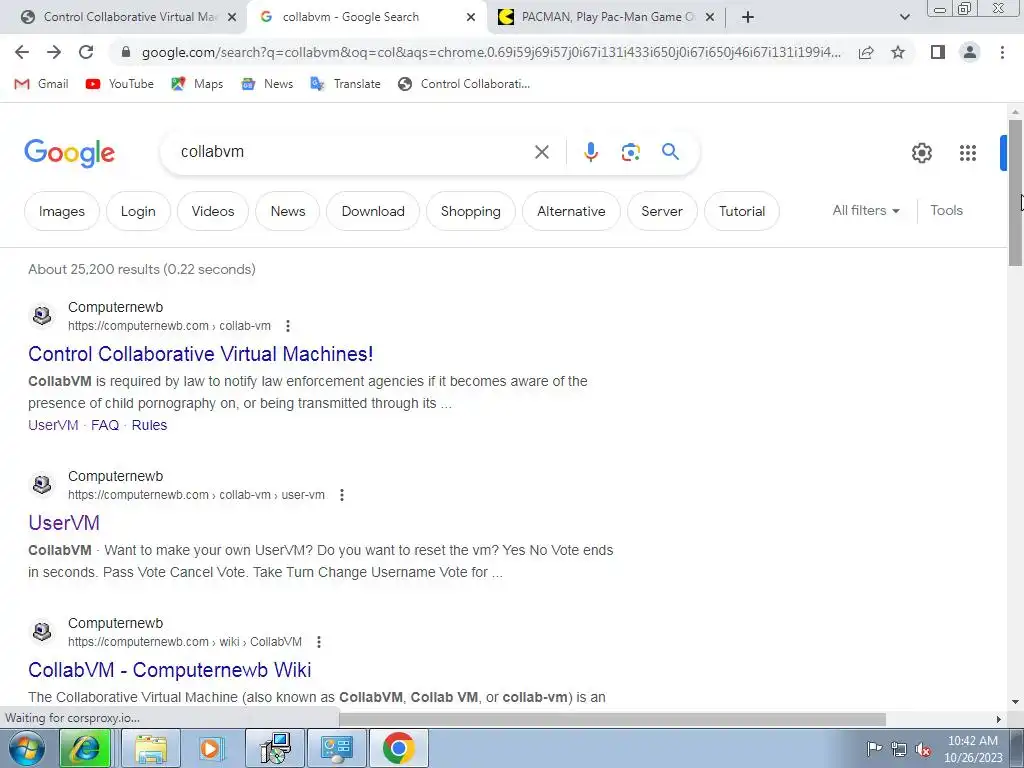Open CollabVM - Computernewb Wiki result
Viewport: 1024px width, 768px height.
170,669
